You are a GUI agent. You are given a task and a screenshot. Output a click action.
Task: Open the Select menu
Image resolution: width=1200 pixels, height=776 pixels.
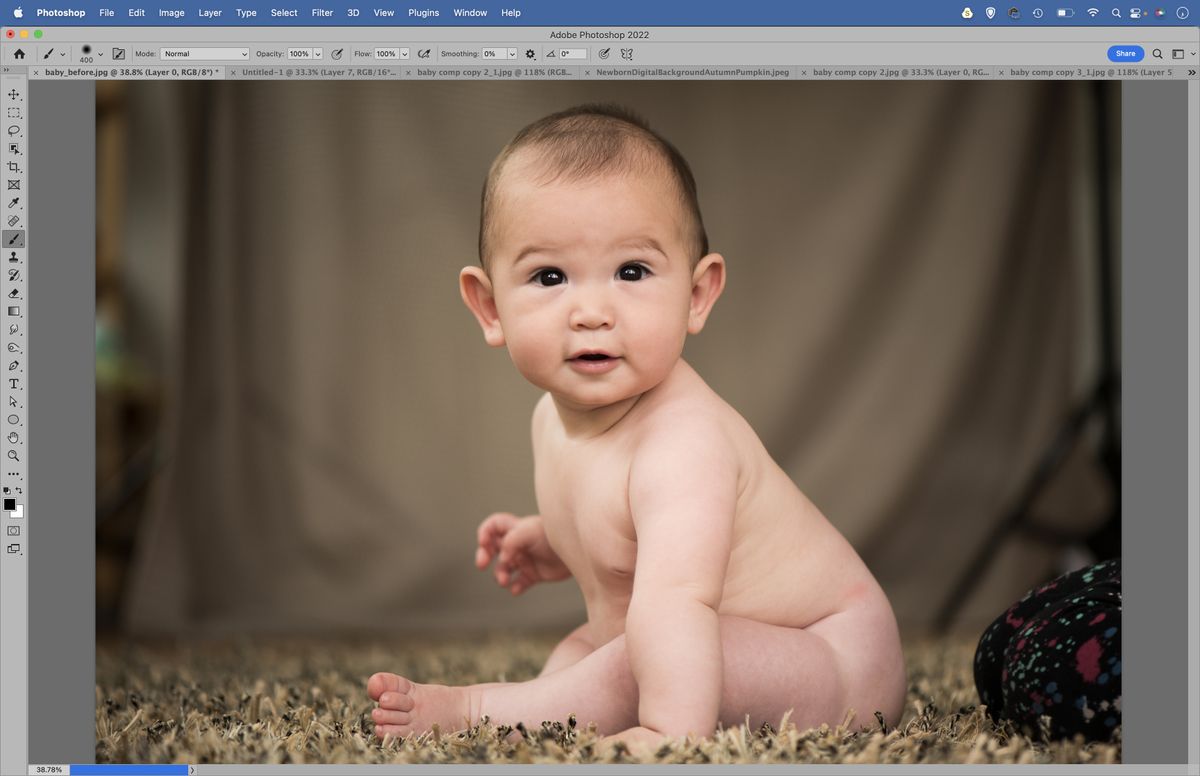pos(284,13)
